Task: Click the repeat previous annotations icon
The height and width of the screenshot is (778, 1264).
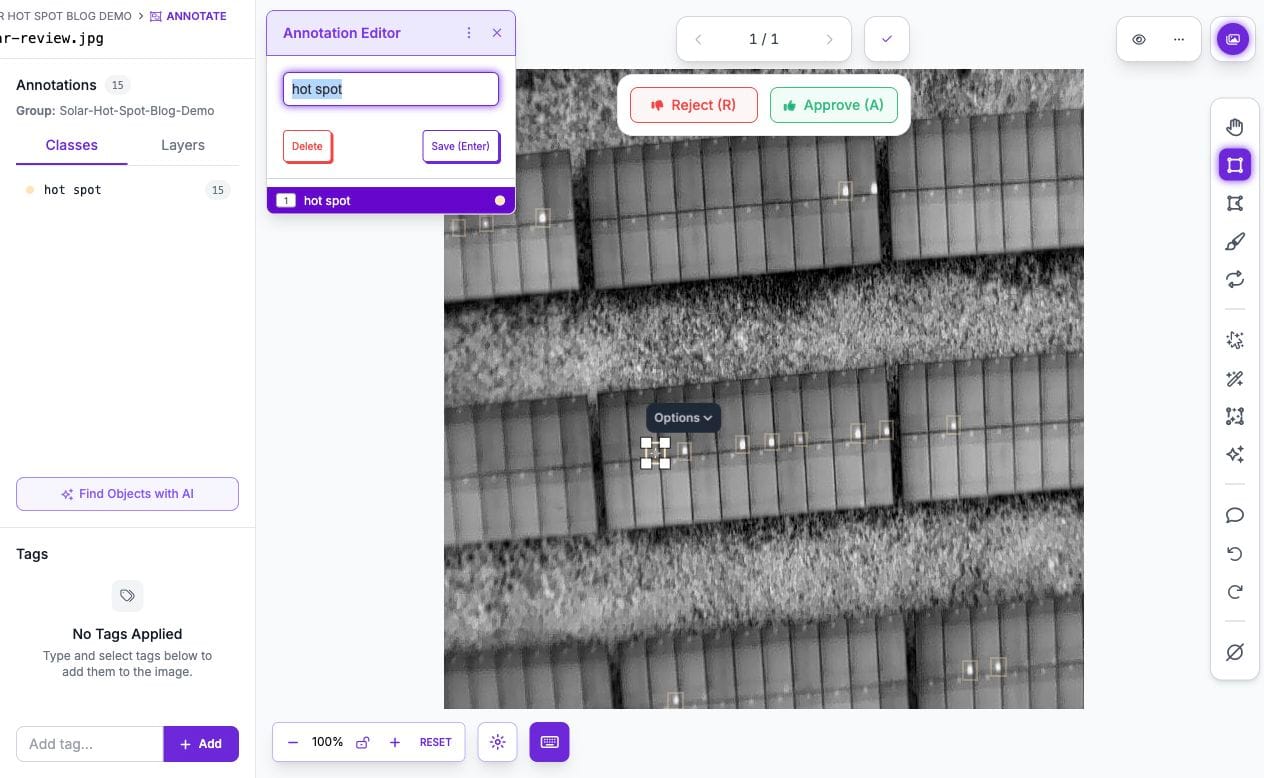Action: [1234, 279]
